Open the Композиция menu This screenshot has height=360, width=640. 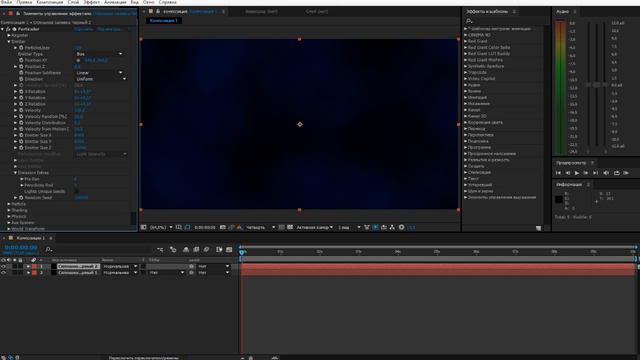tap(50, 2)
